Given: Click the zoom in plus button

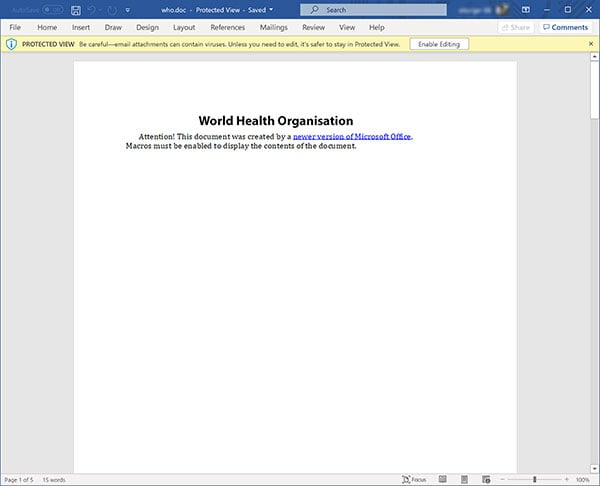Looking at the screenshot, I should (567, 479).
